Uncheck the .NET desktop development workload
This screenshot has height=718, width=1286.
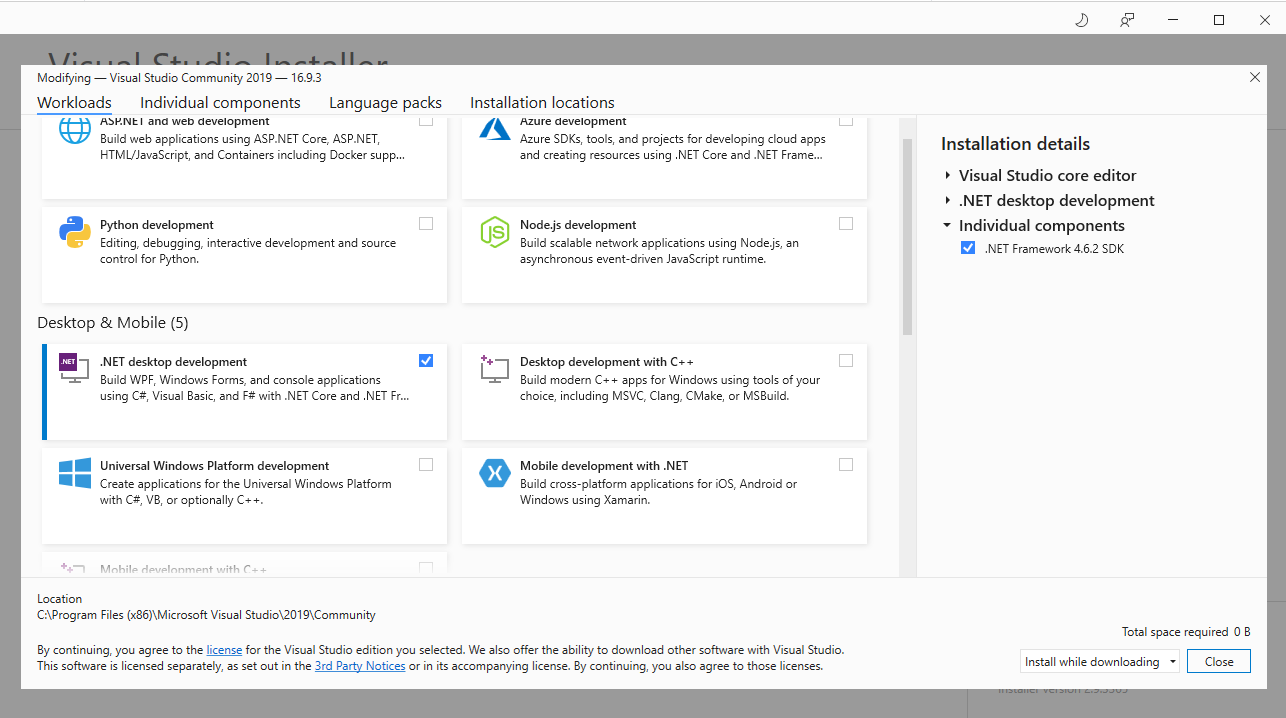pyautogui.click(x=426, y=360)
